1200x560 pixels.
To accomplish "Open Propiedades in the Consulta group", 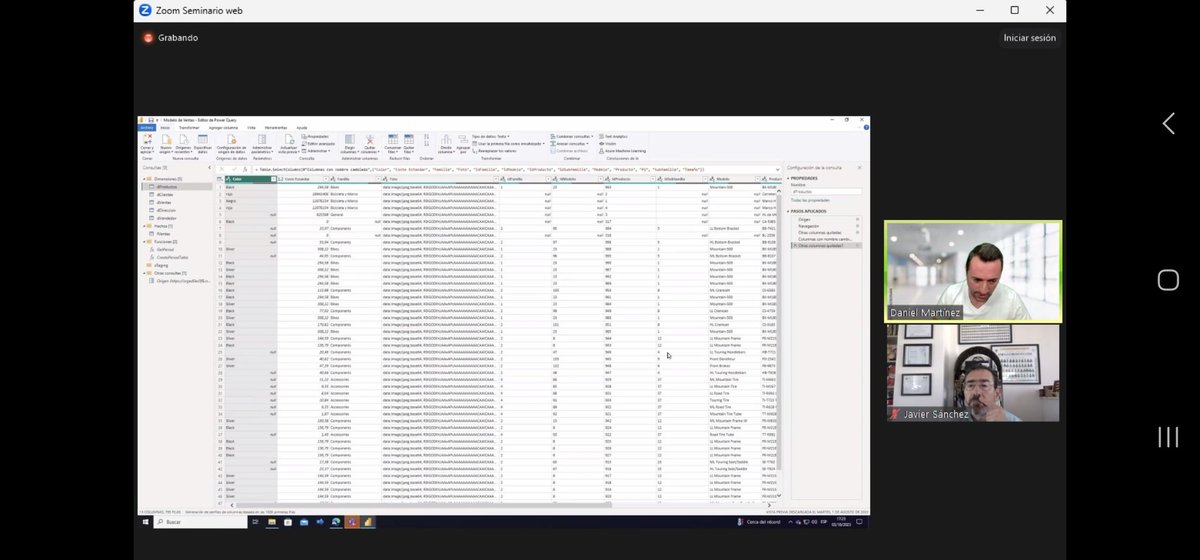I will (317, 136).
